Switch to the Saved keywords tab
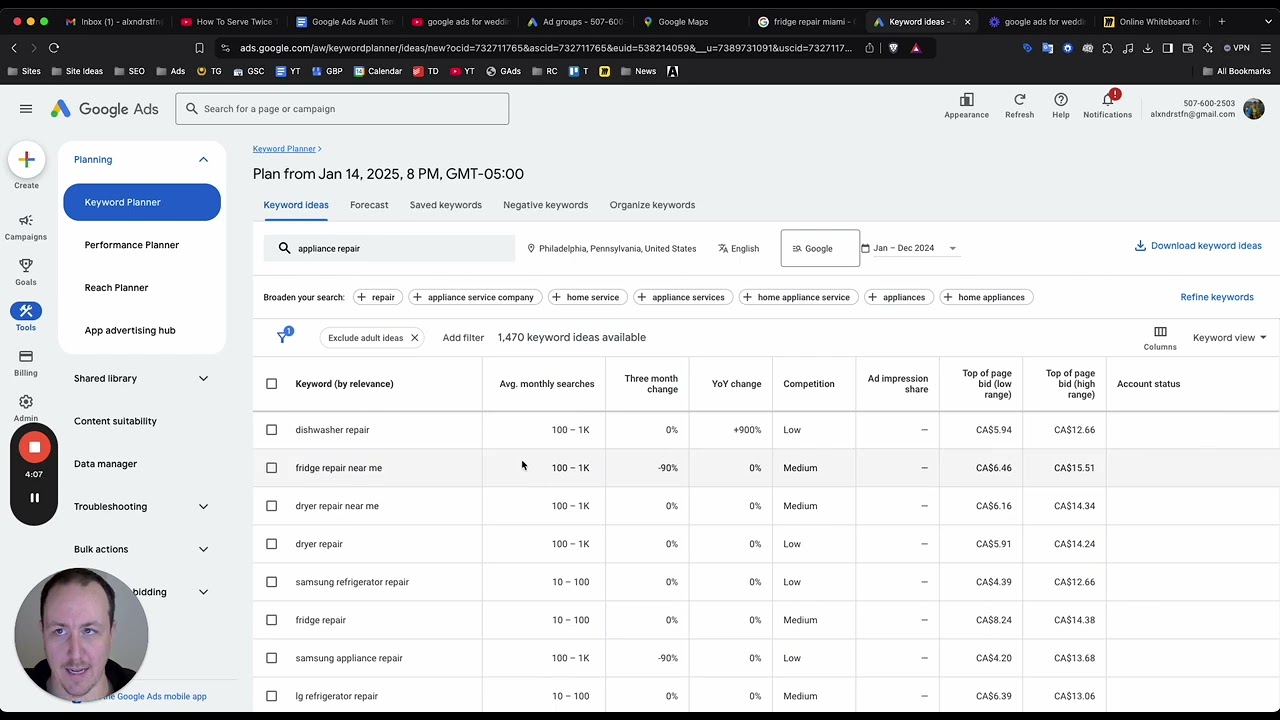 pos(446,205)
